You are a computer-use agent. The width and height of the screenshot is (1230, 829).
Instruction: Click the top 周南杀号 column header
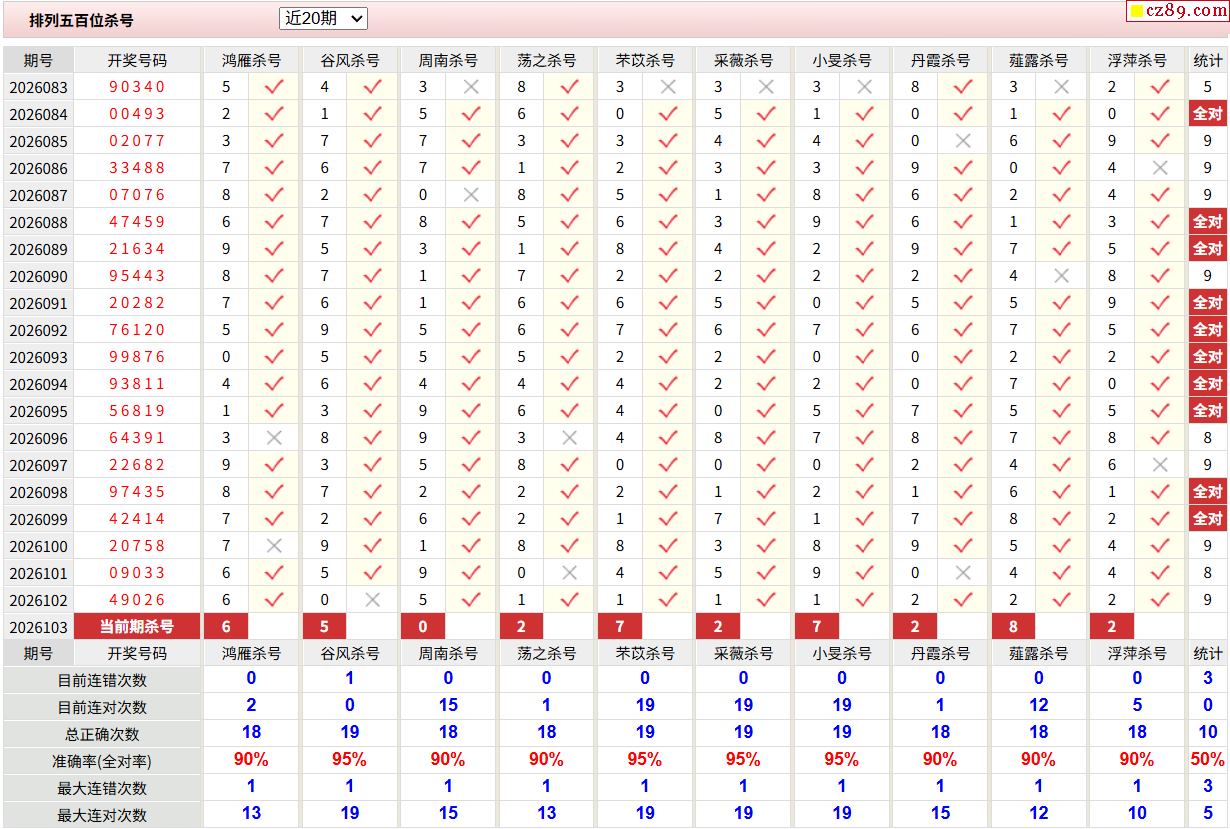pos(448,61)
